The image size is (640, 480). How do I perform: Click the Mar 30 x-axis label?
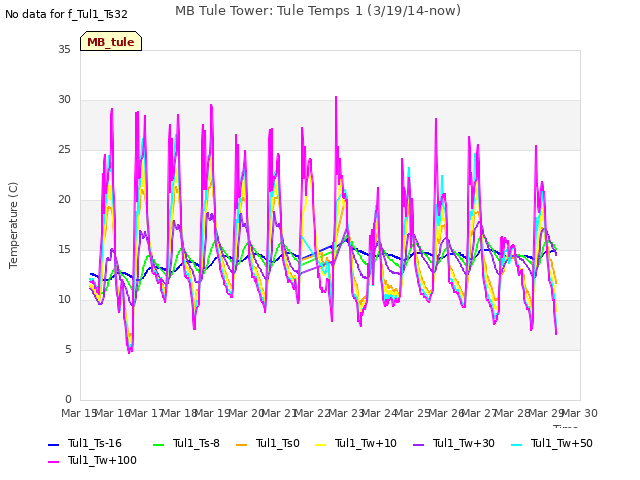point(580,413)
